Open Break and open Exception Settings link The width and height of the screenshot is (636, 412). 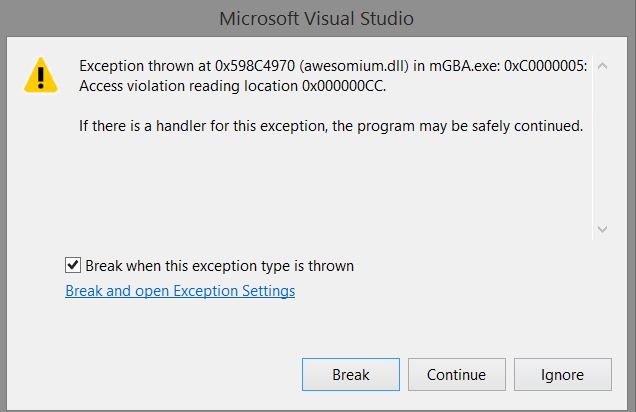pos(180,291)
